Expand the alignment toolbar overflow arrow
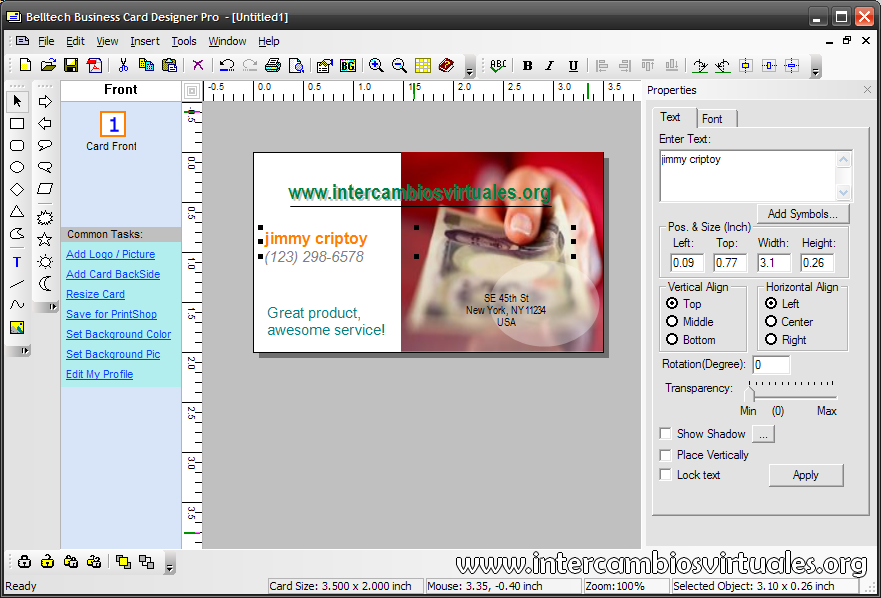 click(x=816, y=69)
